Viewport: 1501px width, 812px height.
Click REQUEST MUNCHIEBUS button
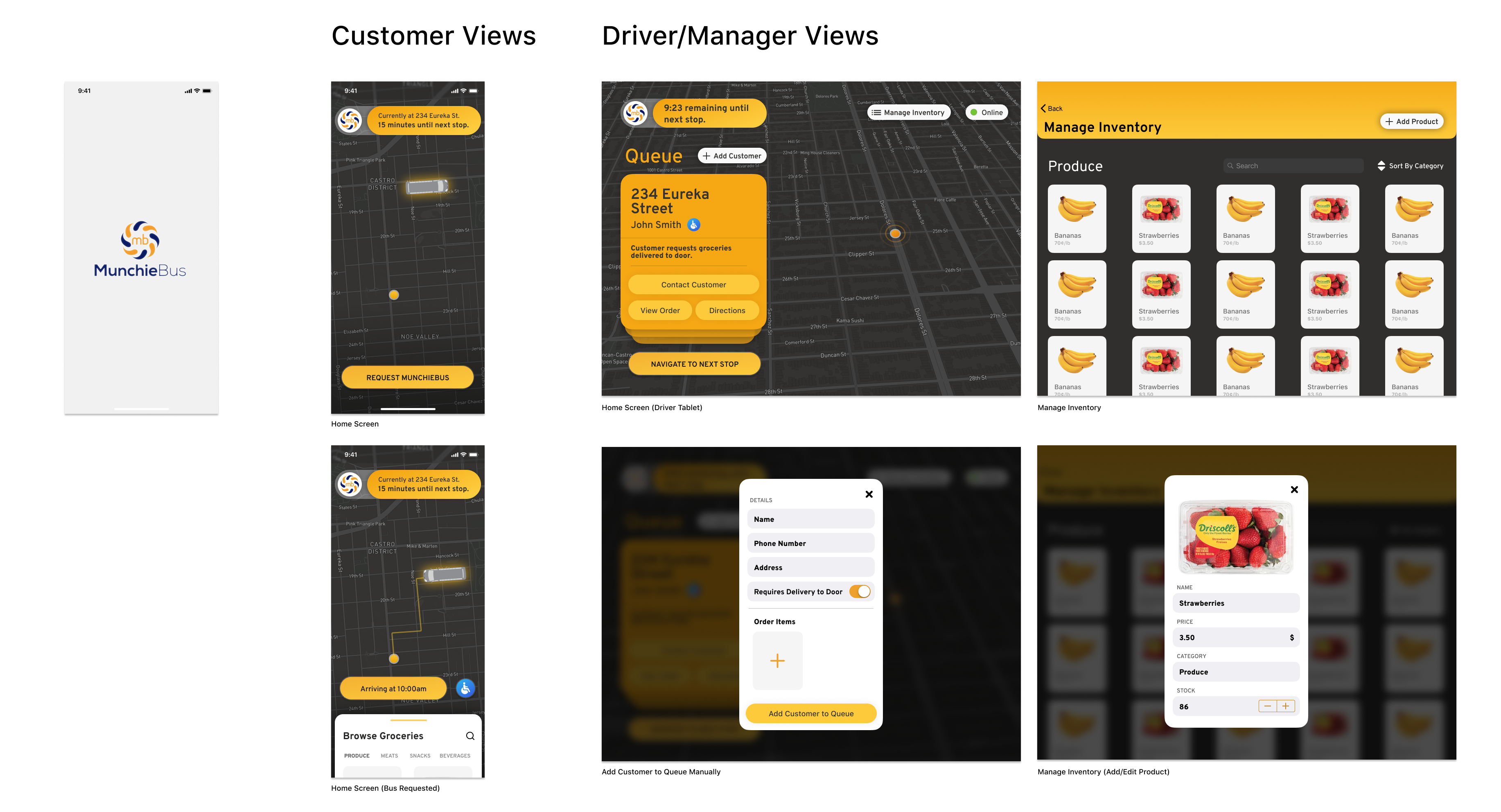tap(407, 377)
